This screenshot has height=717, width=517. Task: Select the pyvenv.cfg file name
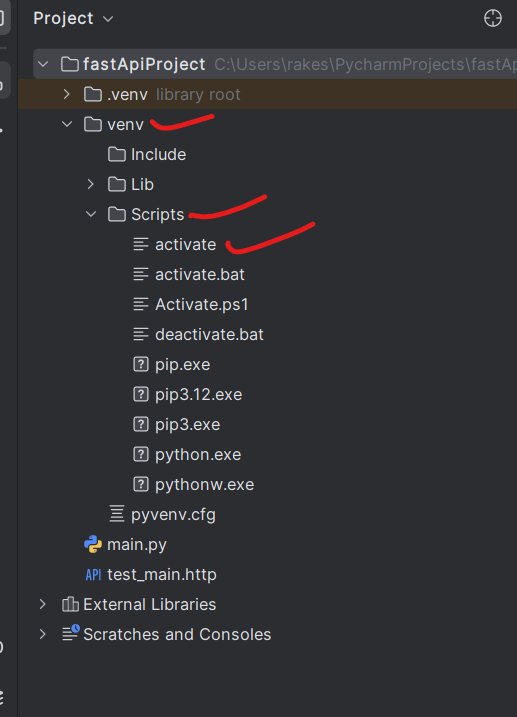click(x=173, y=515)
